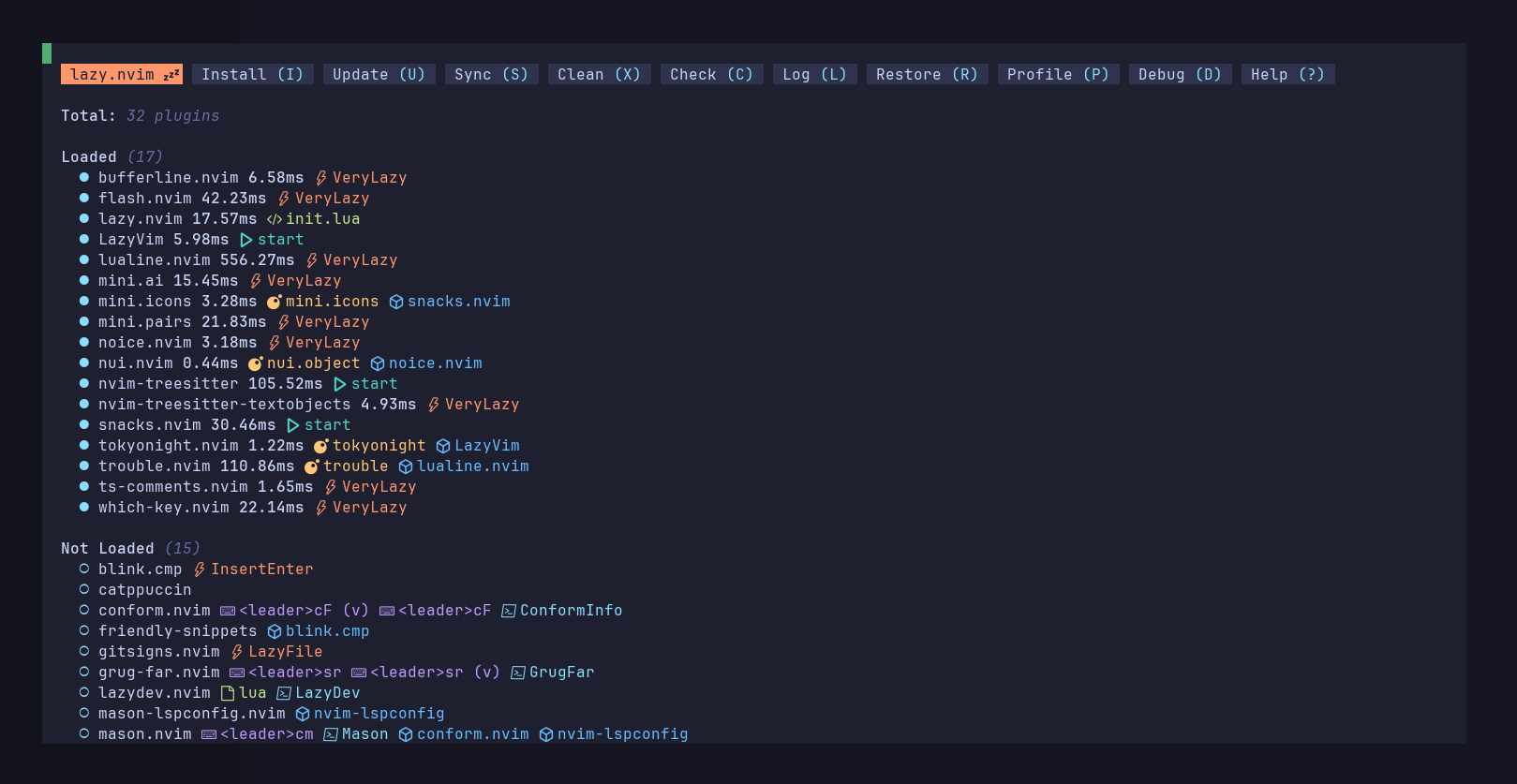Image resolution: width=1517 pixels, height=784 pixels.
Task: Click the keyboard icon before <leader>cm
Action: coord(209,734)
